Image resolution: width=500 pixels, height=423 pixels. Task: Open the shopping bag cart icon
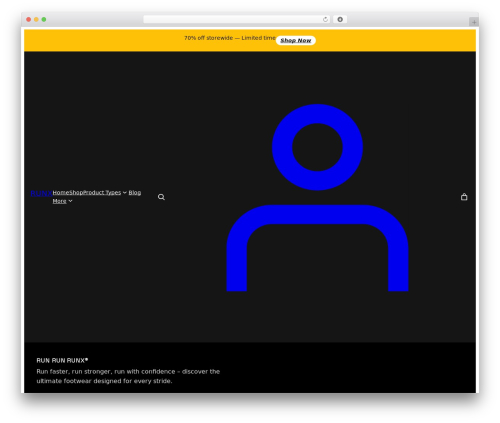tap(464, 197)
